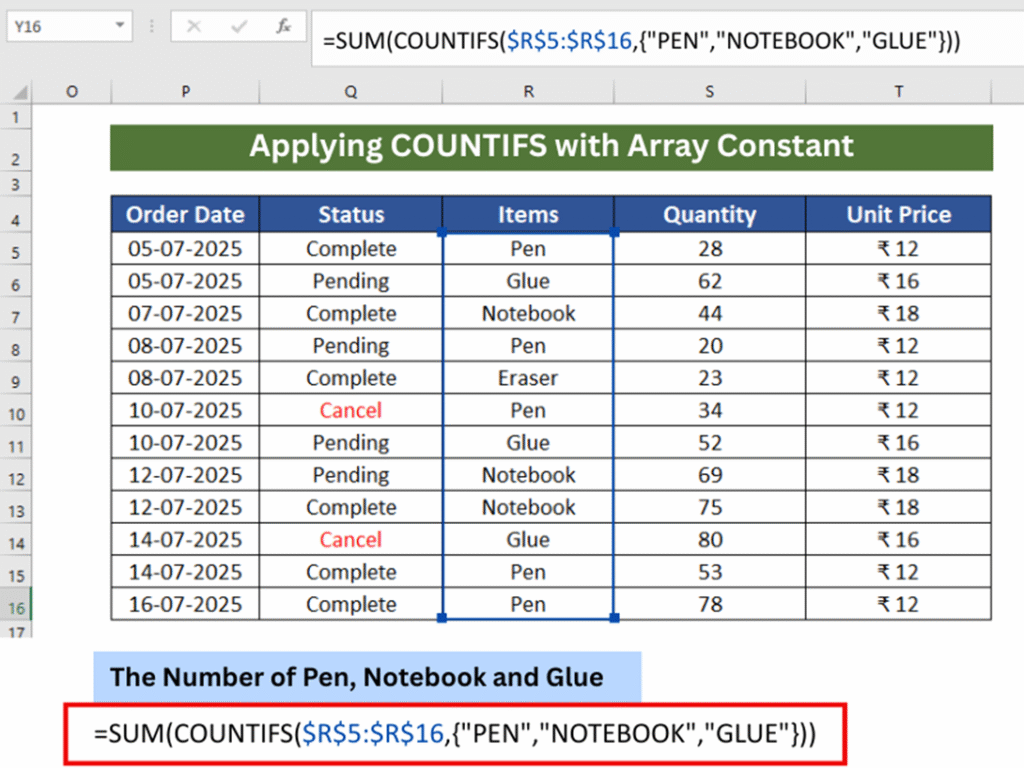
Task: Click the date cell 16-07-2025
Action: (185, 605)
